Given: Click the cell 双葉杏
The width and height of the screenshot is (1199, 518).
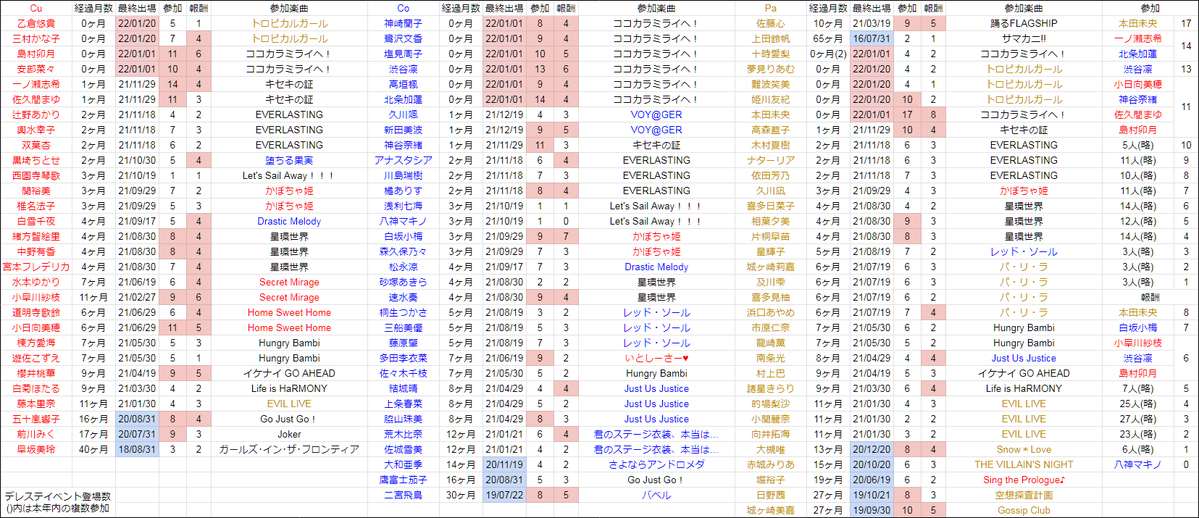Looking at the screenshot, I should pos(36,145).
